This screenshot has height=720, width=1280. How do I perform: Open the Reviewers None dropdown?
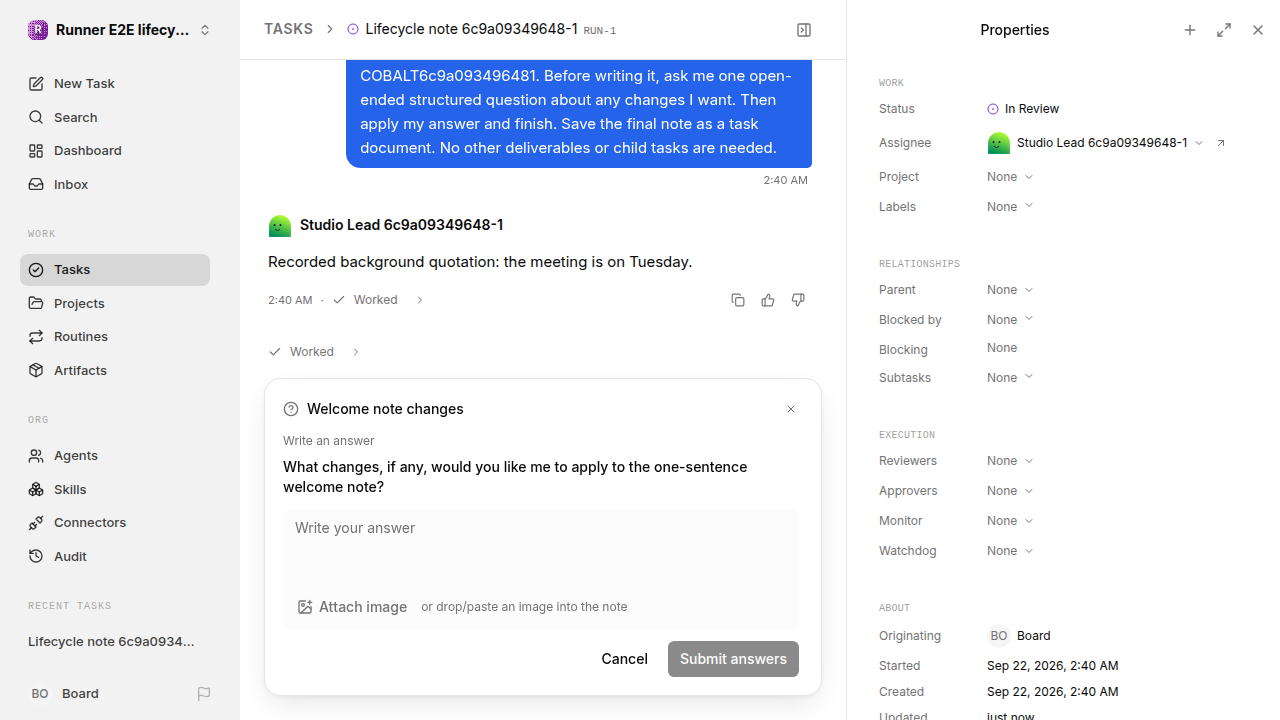1010,461
